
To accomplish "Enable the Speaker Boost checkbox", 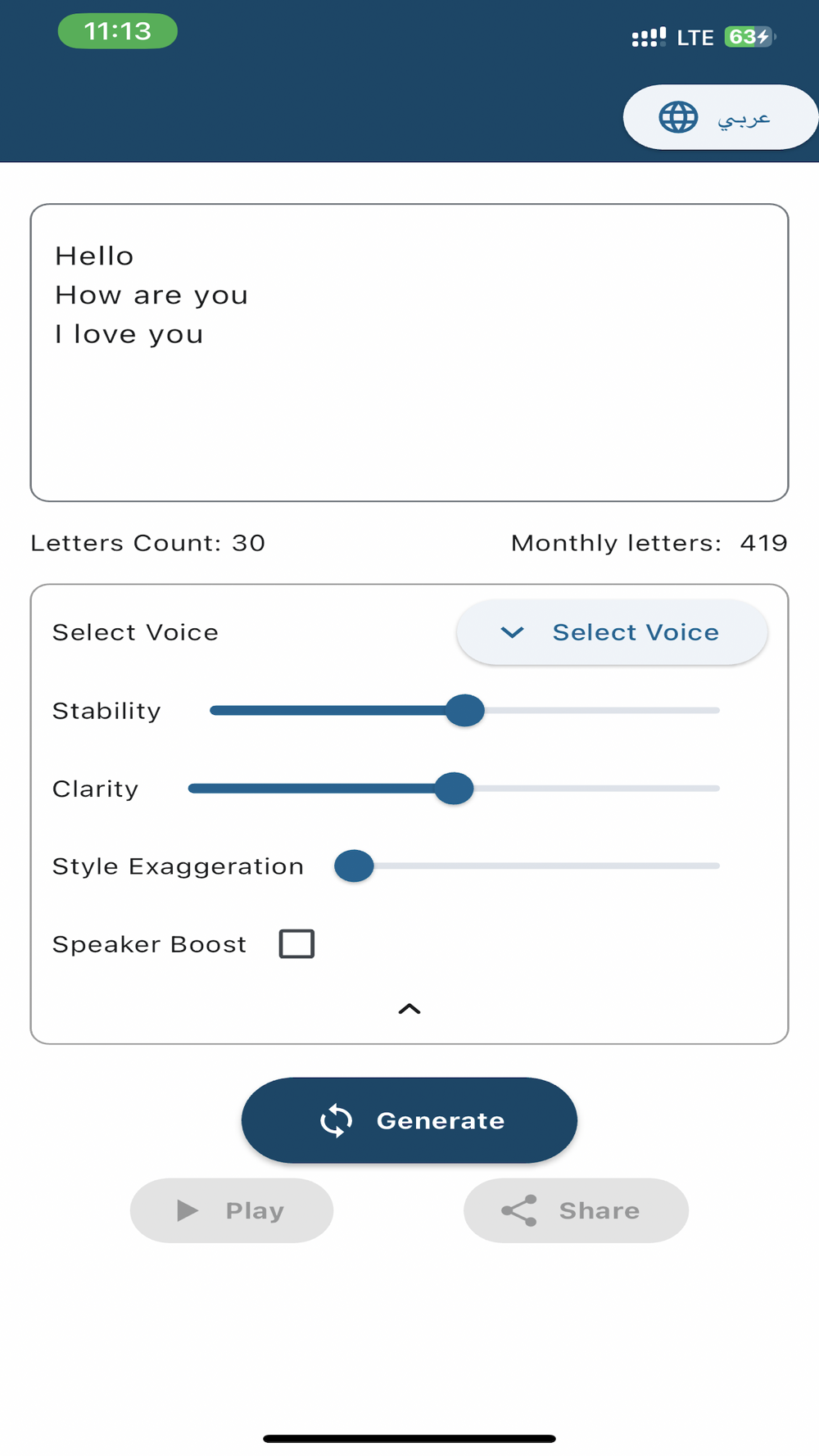I will tap(296, 943).
